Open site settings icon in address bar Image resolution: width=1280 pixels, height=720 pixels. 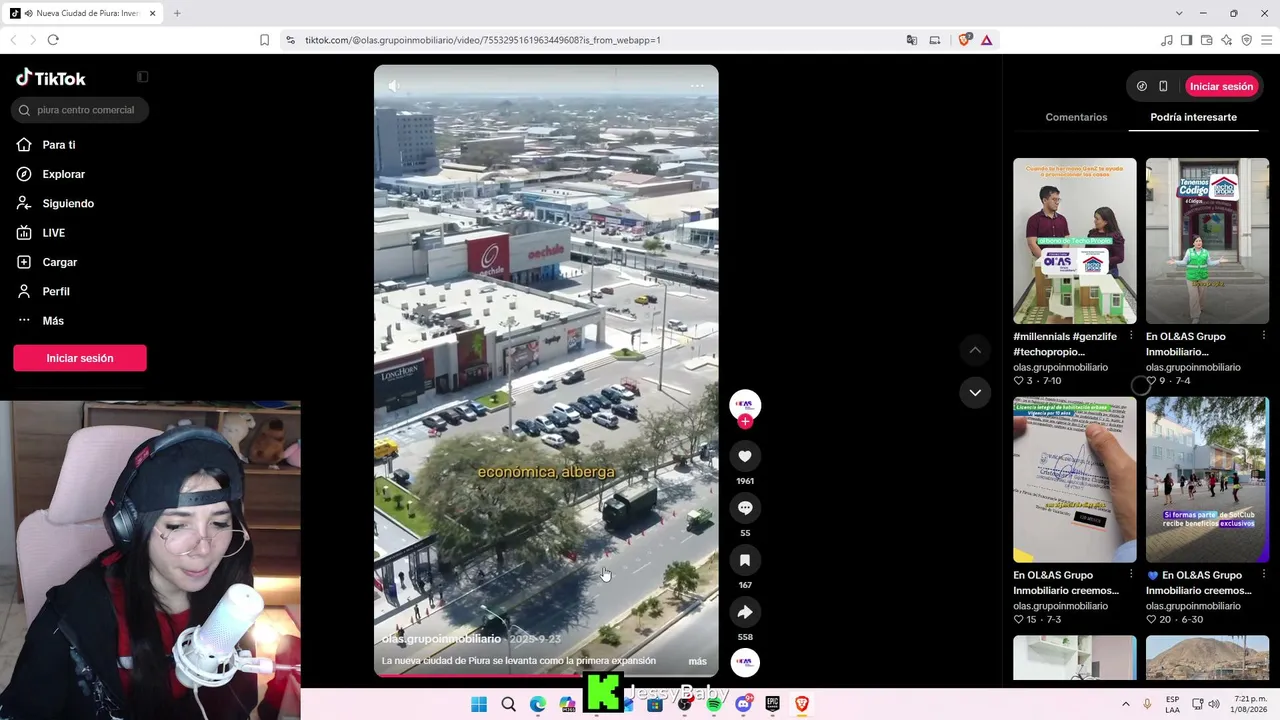point(290,40)
